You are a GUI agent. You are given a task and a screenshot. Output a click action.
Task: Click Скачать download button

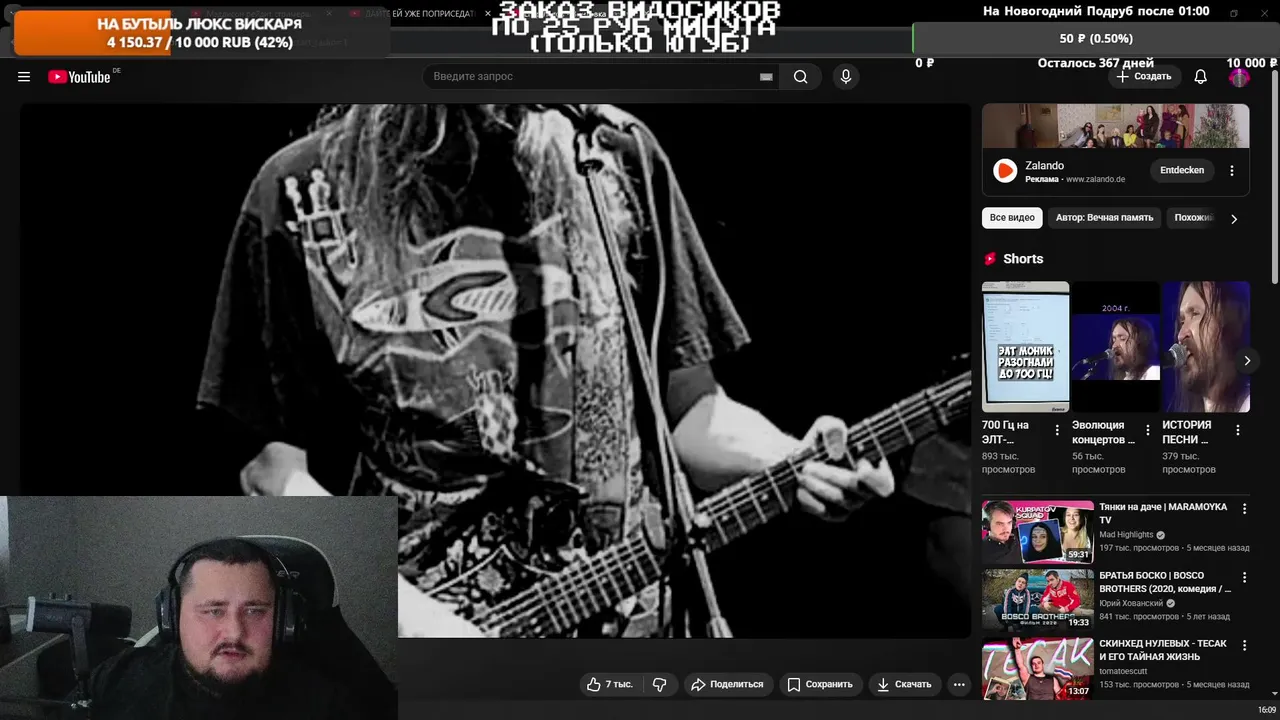pyautogui.click(x=904, y=684)
